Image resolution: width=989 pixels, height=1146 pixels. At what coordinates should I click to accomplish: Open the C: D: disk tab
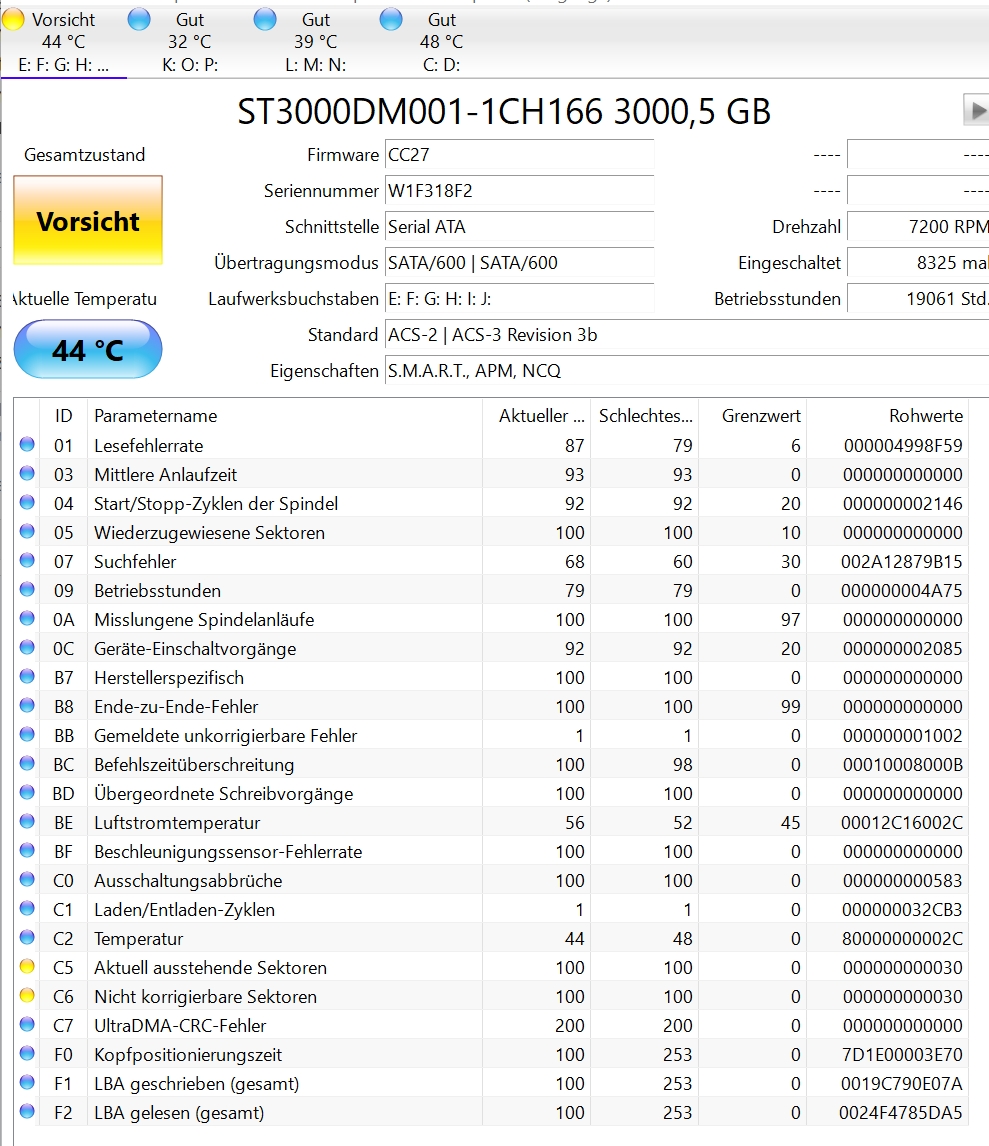tap(442, 42)
